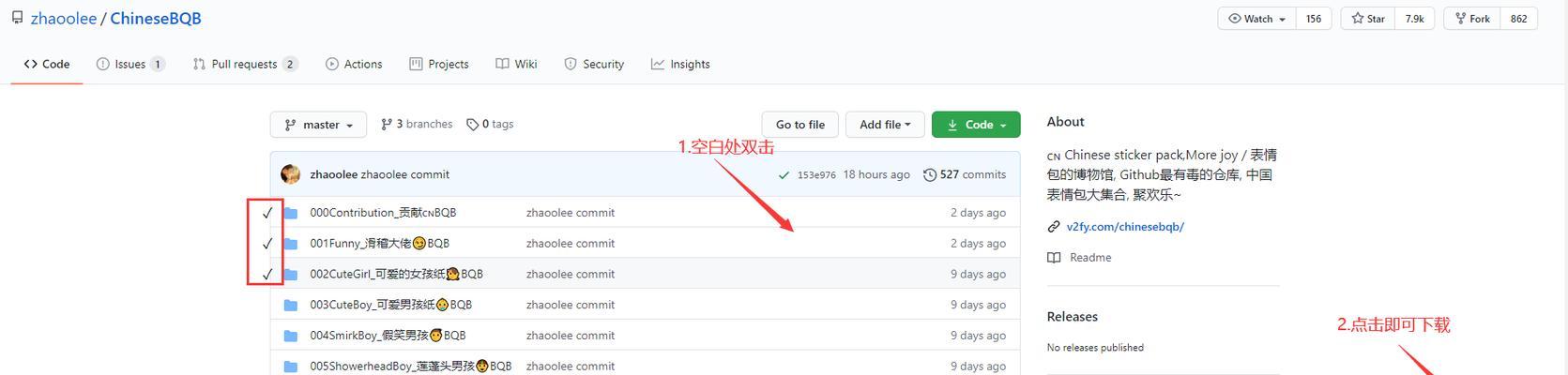Open the 000Contribution_贡献BQB folder

coord(383,213)
